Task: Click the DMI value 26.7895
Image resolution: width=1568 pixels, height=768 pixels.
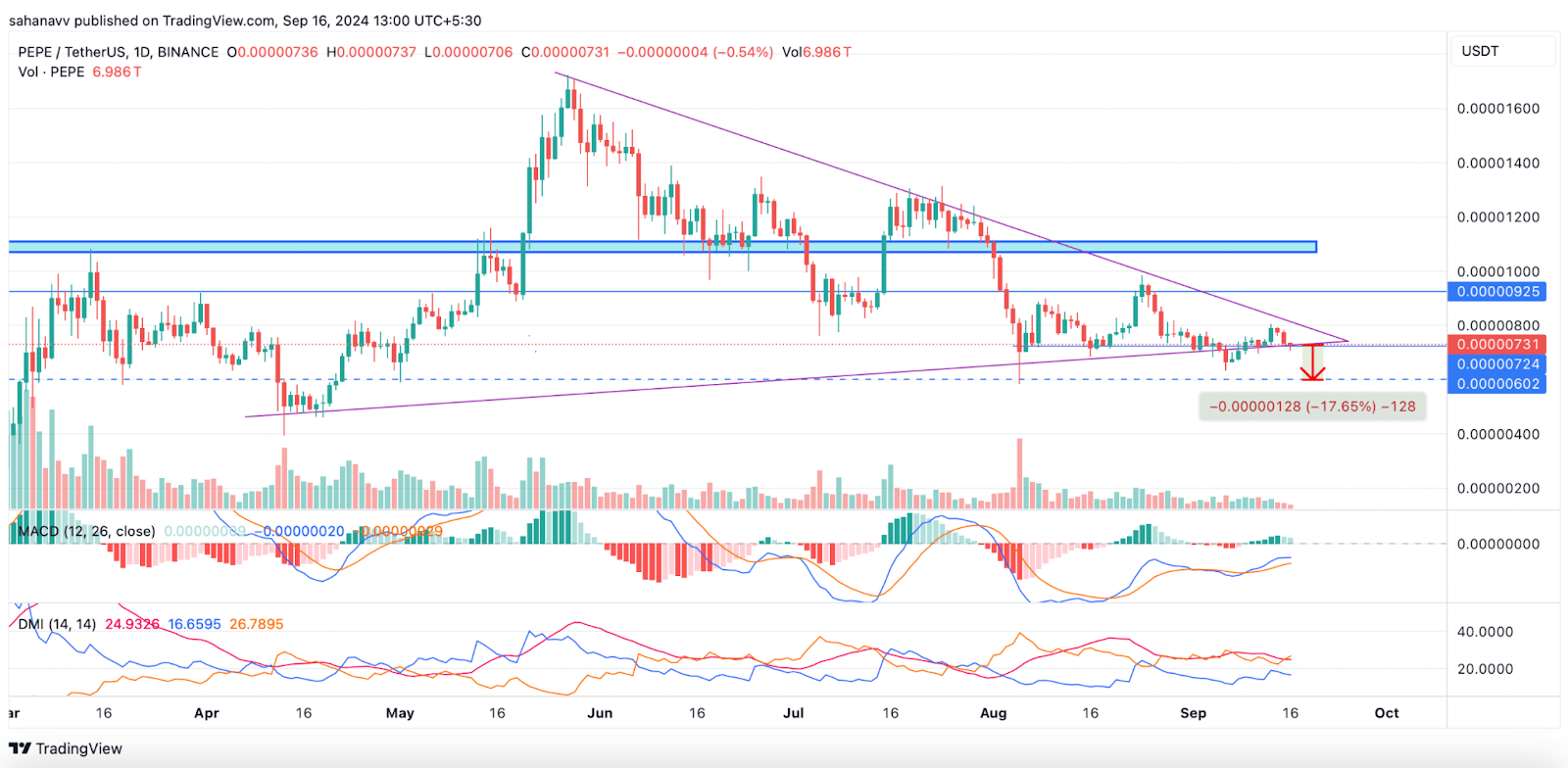Action: [x=257, y=624]
